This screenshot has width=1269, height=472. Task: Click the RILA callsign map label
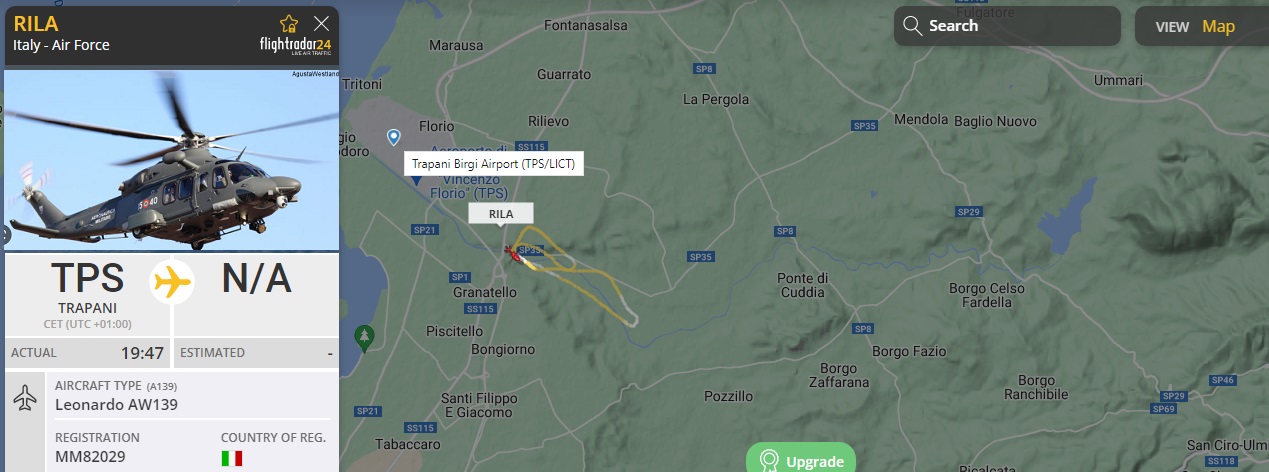coord(501,213)
